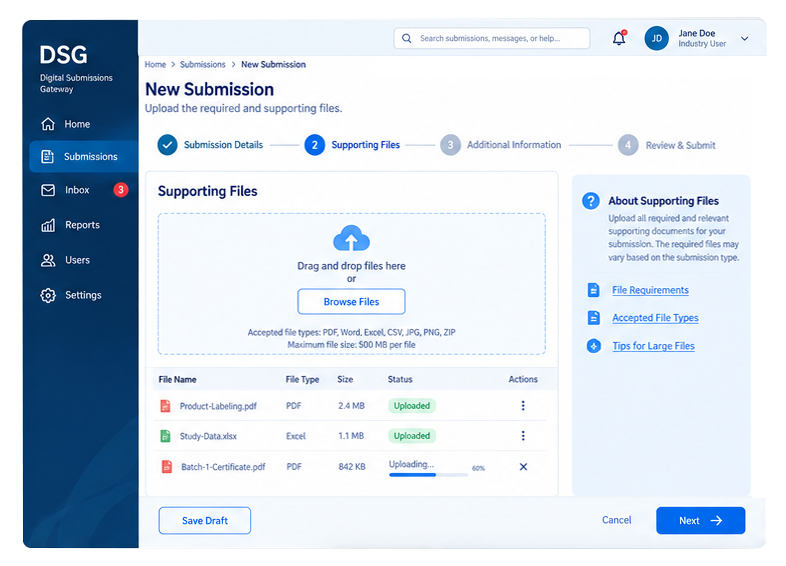Click the completed checkmark step icon
The image size is (786, 566).
click(x=167, y=145)
